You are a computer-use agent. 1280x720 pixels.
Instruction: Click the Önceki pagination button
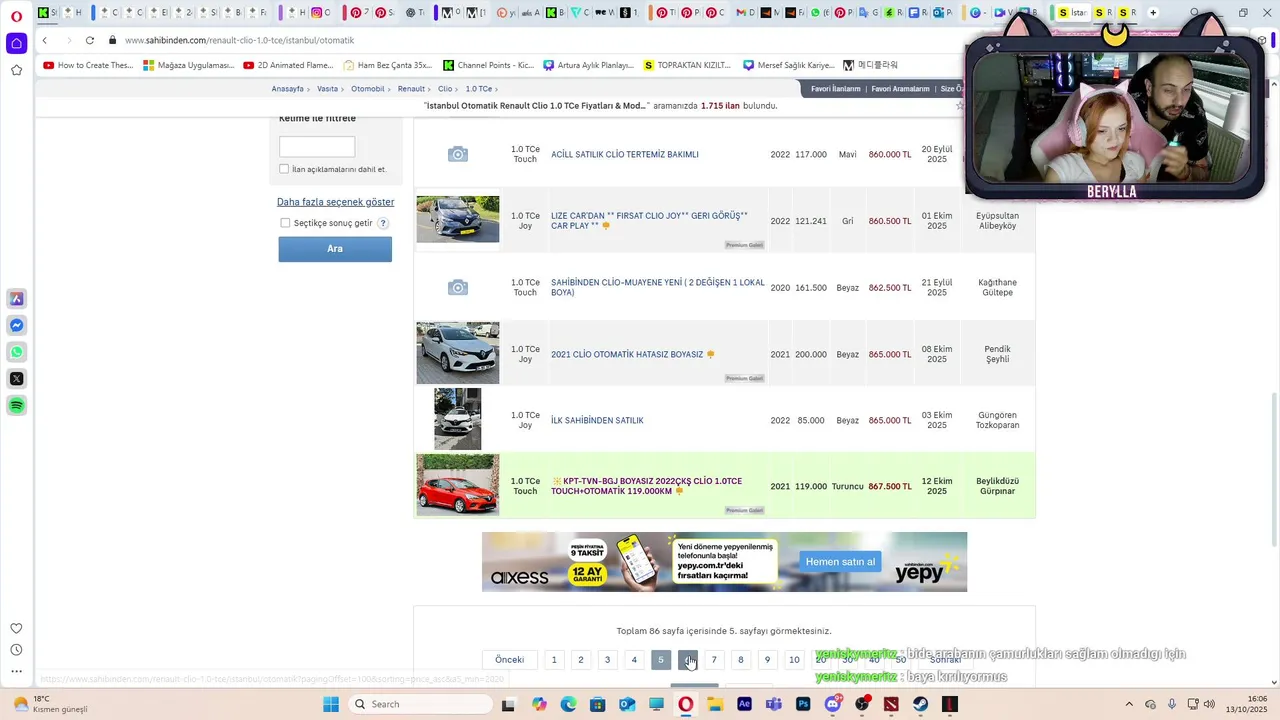[509, 660]
